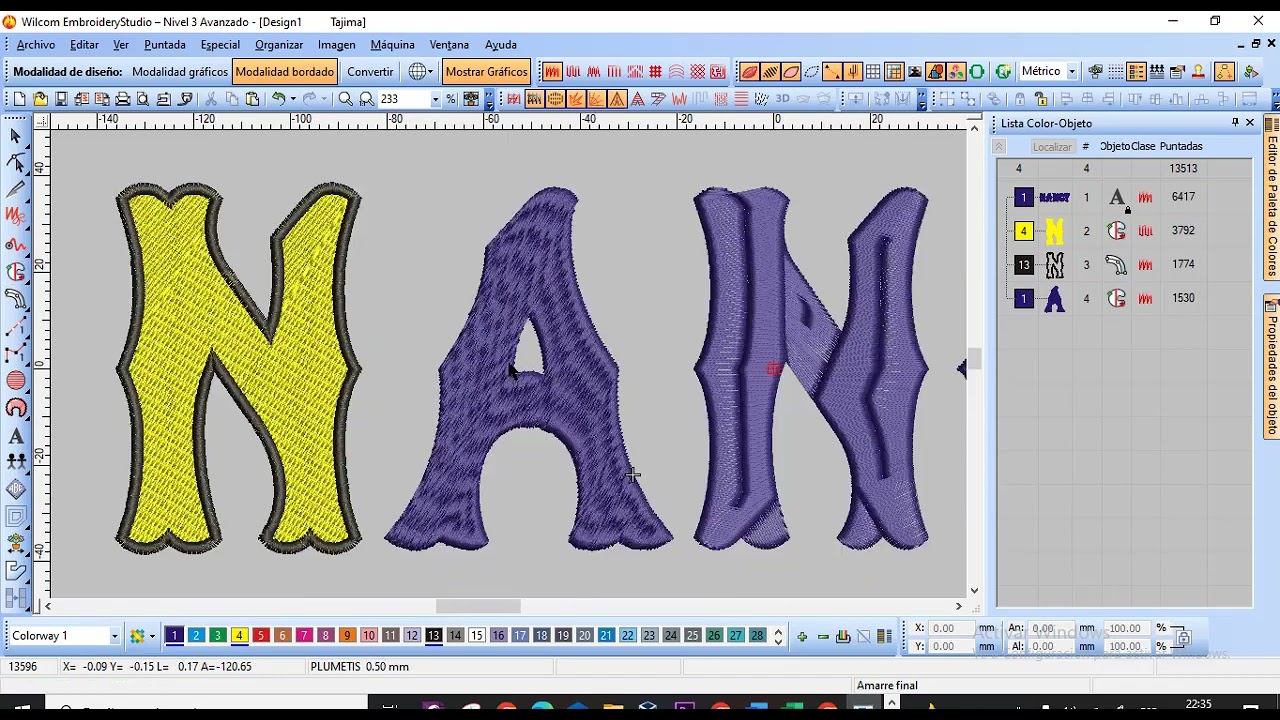Viewport: 1280px width, 720px height.
Task: Click the 3D stitch effect icon
Action: (782, 99)
